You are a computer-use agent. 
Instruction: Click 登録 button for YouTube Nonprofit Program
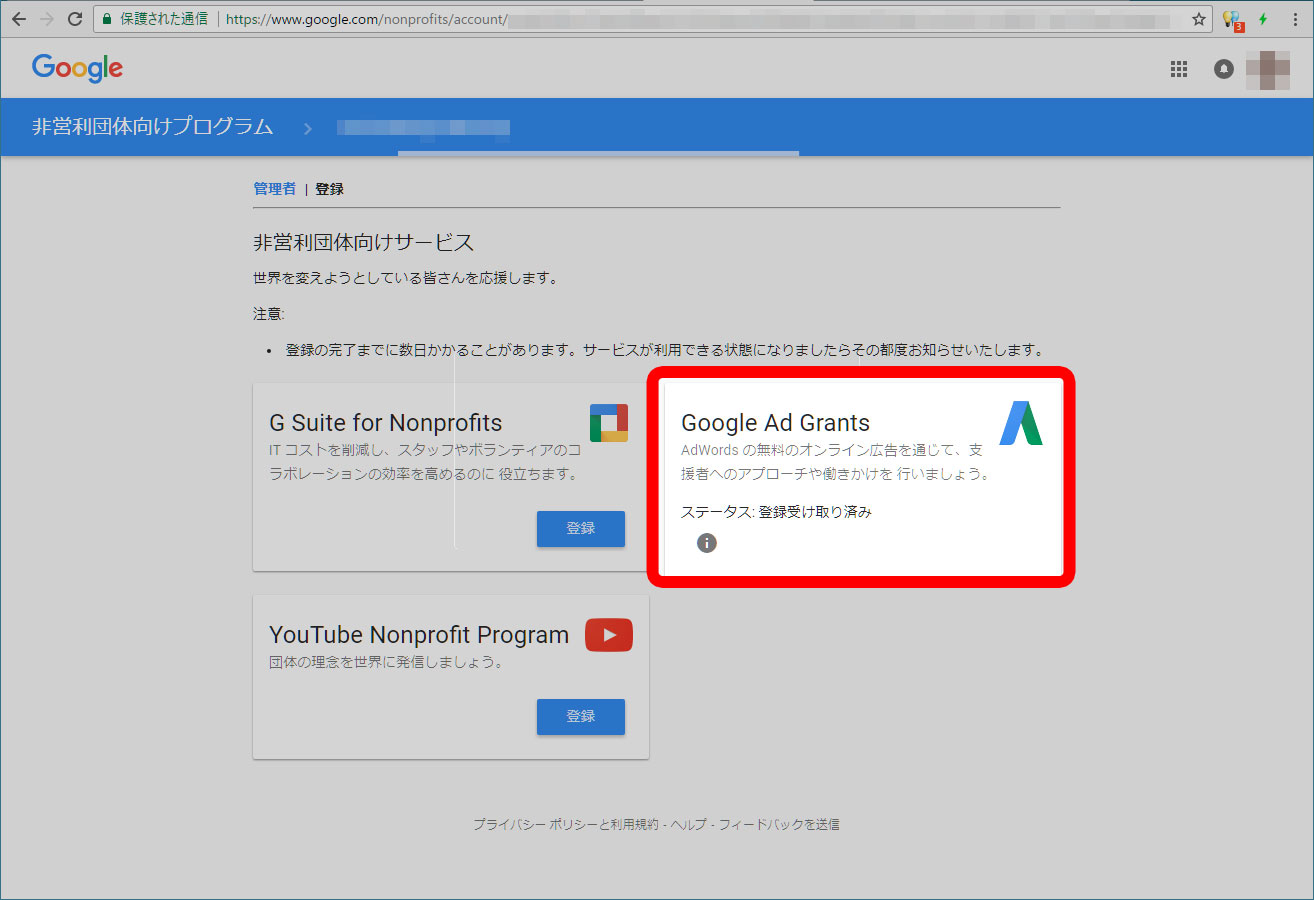click(581, 717)
